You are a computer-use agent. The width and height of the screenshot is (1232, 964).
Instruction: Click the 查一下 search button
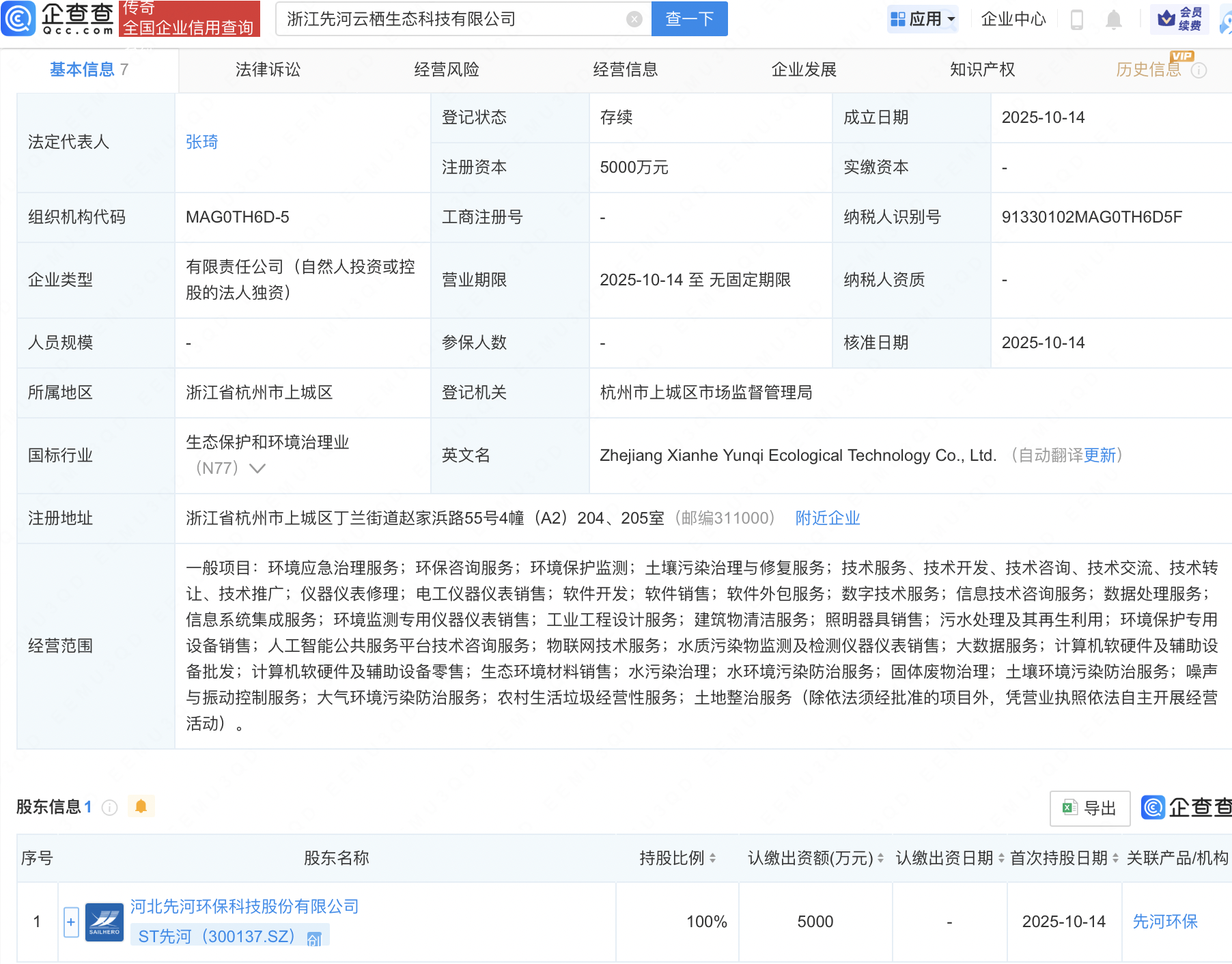[689, 19]
